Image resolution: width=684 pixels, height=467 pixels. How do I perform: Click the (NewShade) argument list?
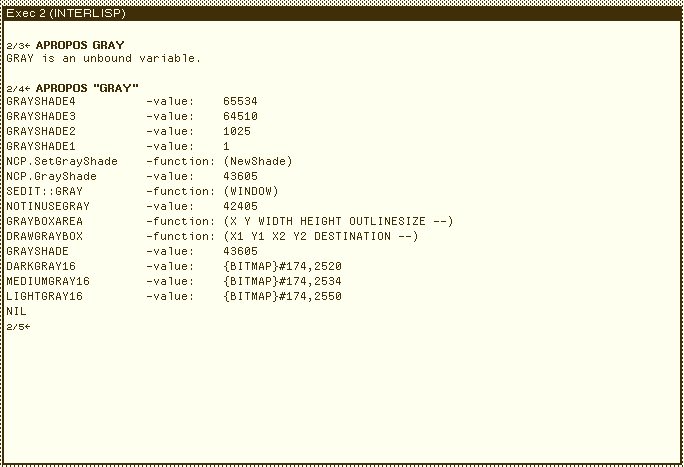pyautogui.click(x=258, y=161)
